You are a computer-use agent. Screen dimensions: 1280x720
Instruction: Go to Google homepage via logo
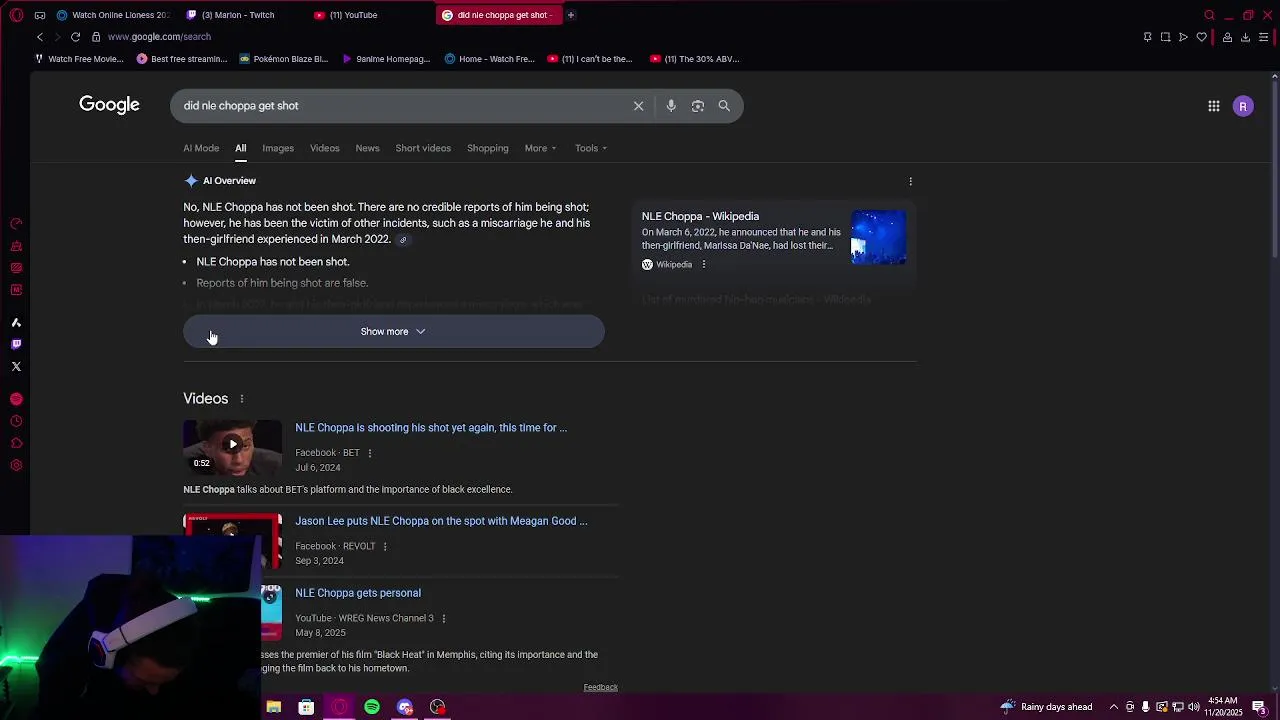tap(109, 105)
